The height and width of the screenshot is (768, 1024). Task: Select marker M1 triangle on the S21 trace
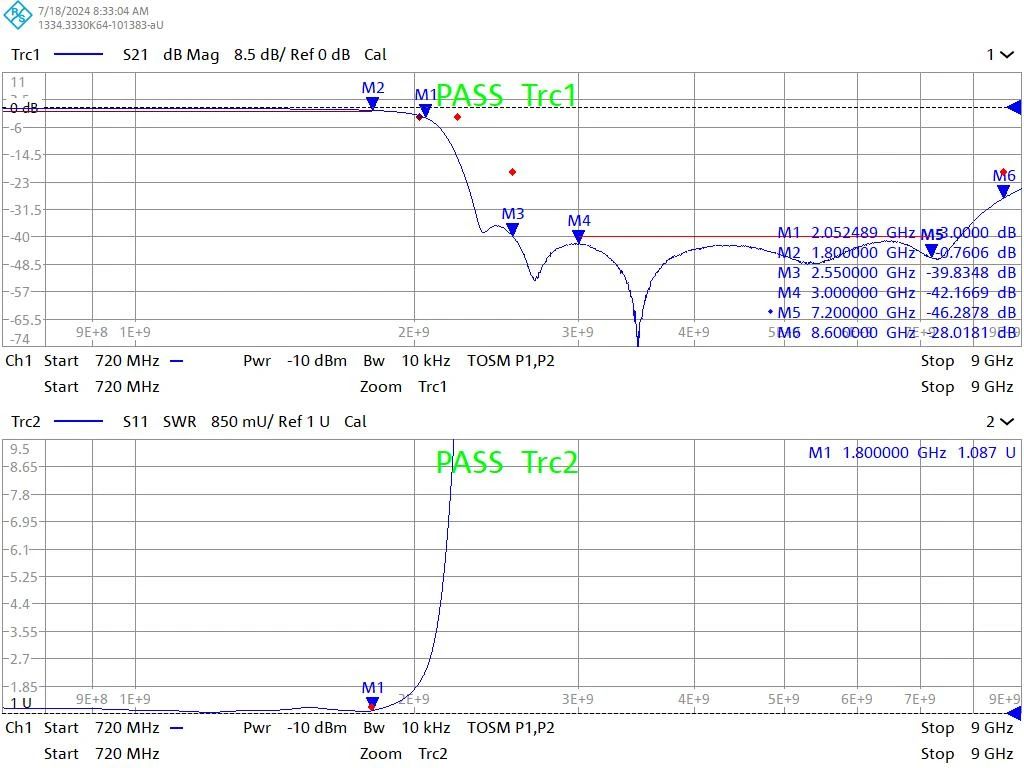click(425, 110)
